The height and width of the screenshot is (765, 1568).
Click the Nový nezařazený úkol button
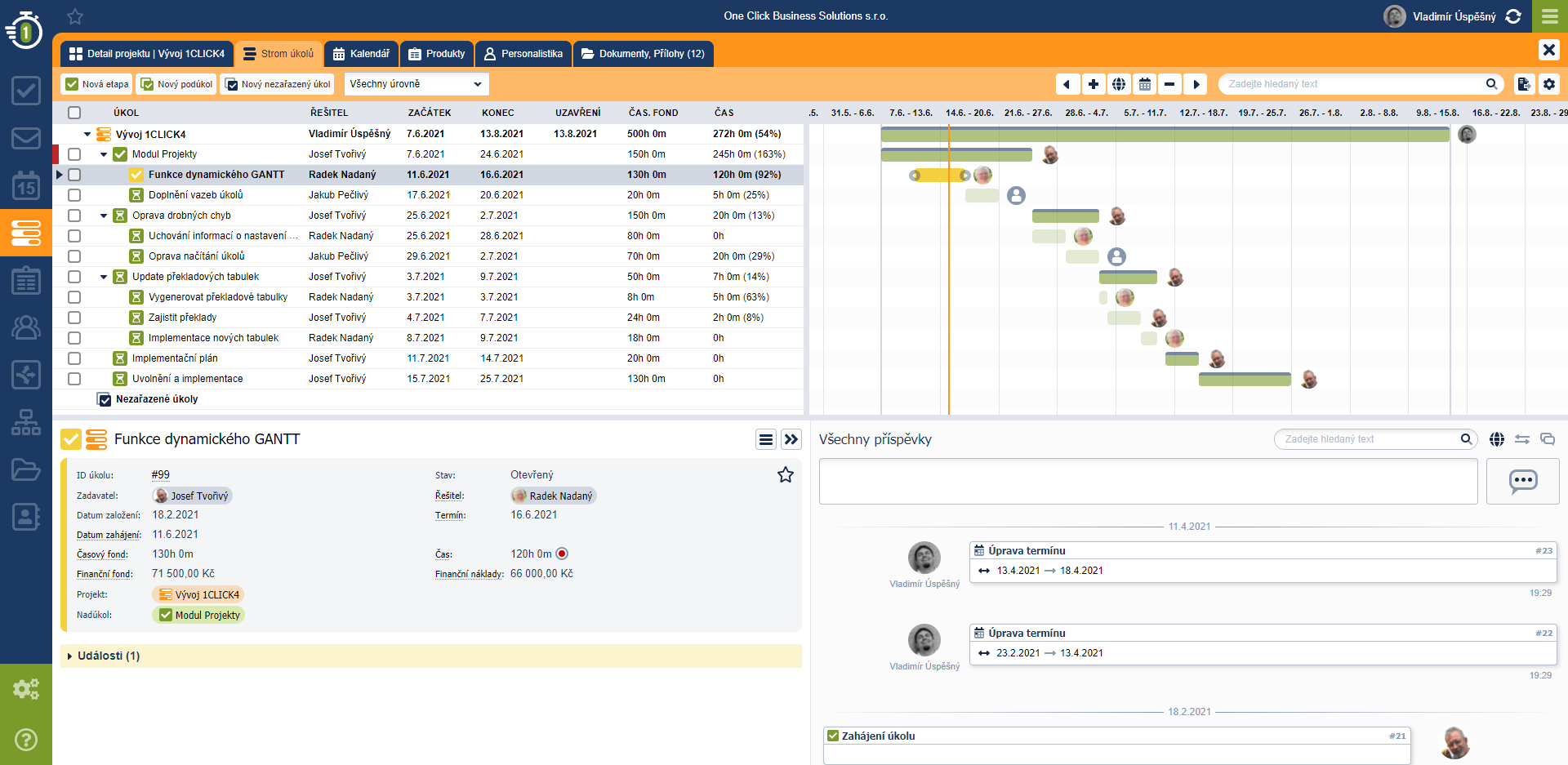tap(278, 84)
